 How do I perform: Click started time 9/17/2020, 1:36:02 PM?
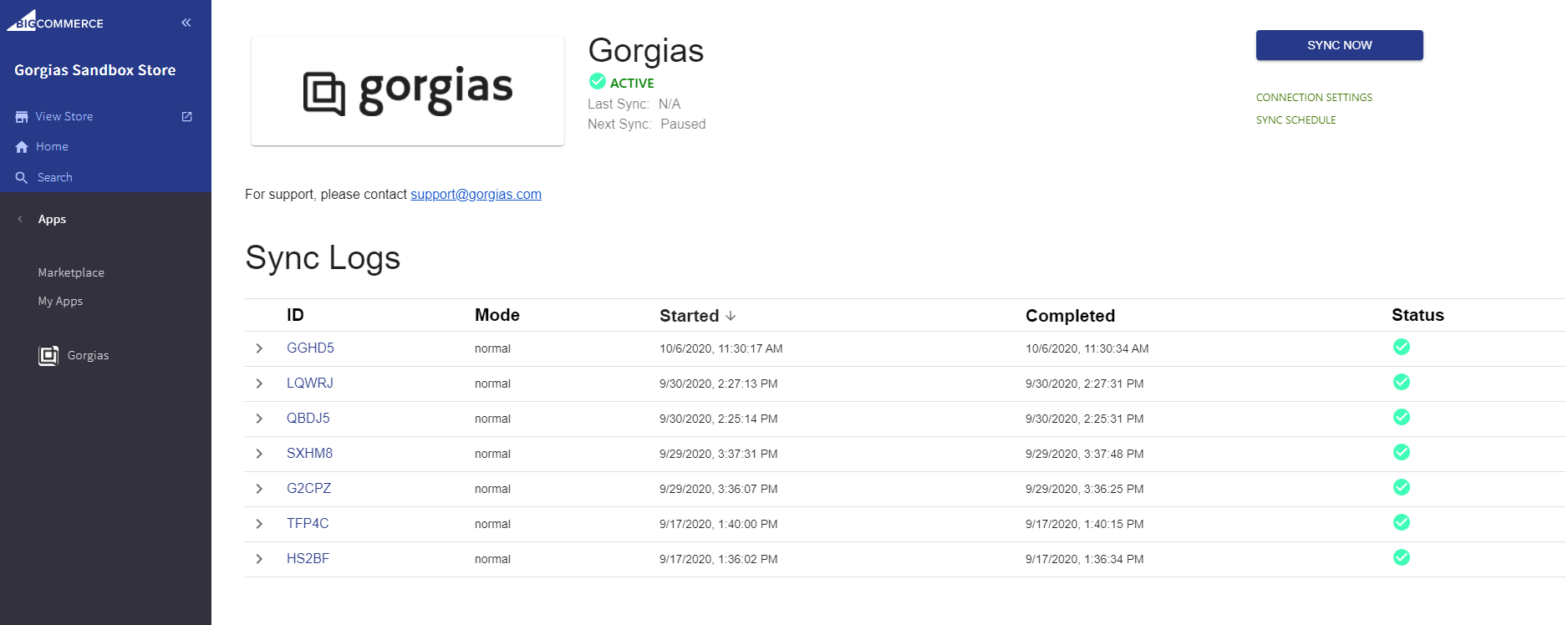click(x=718, y=559)
